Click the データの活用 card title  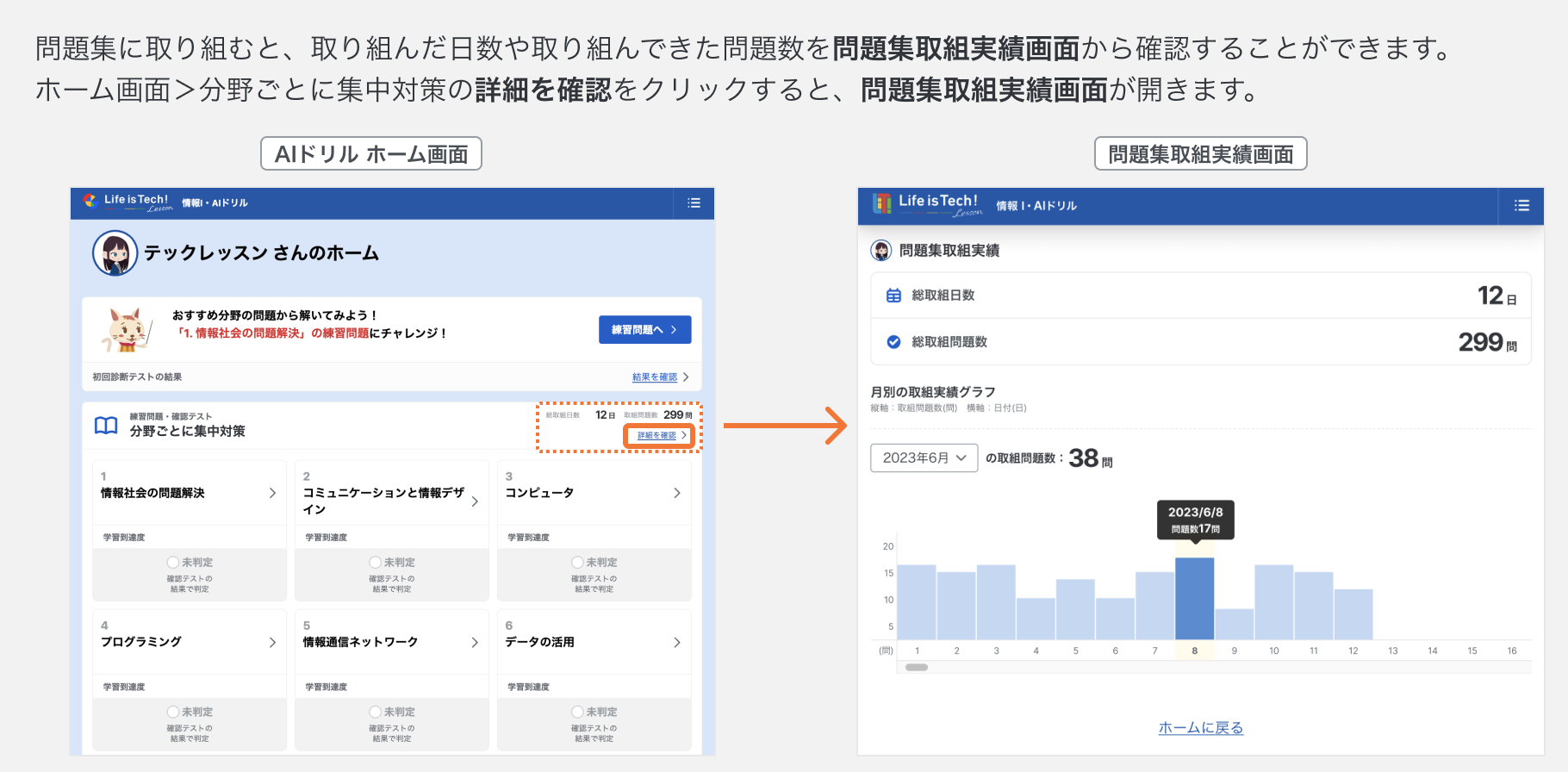pyautogui.click(x=539, y=642)
